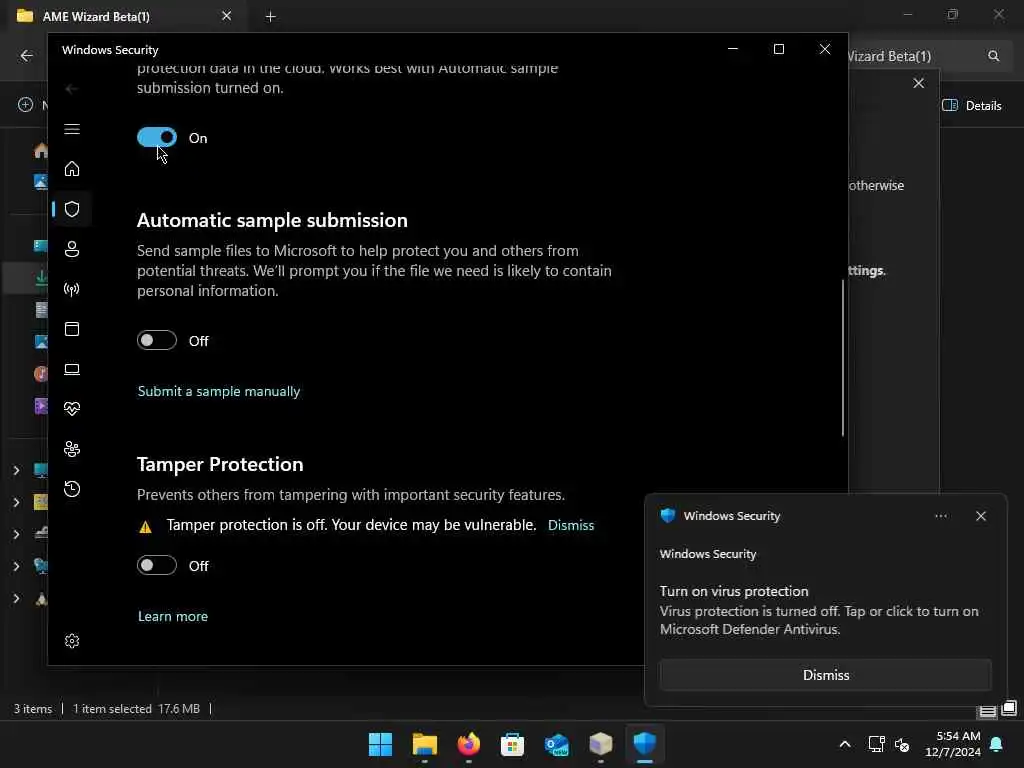Show hidden system tray icons
This screenshot has height=768, width=1024.
(x=844, y=744)
